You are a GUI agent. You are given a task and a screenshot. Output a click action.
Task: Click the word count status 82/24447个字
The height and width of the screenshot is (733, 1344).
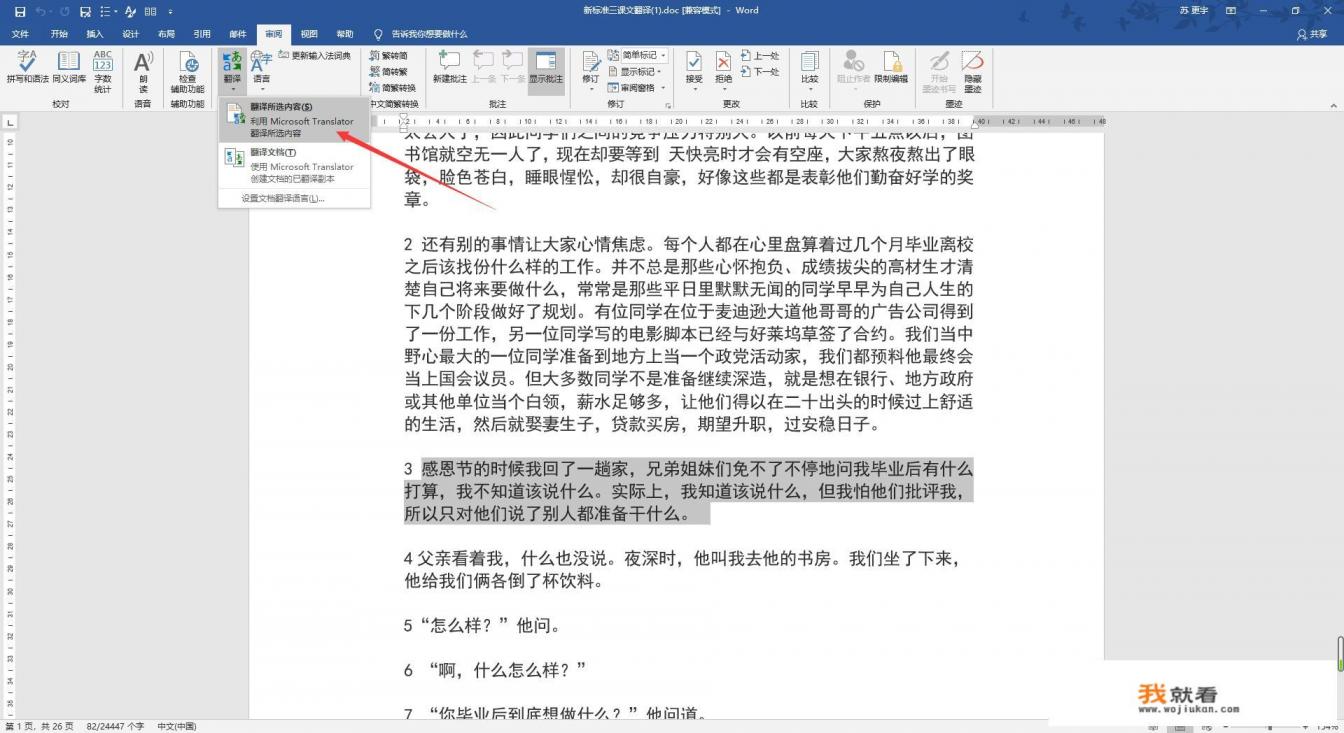[x=115, y=726]
